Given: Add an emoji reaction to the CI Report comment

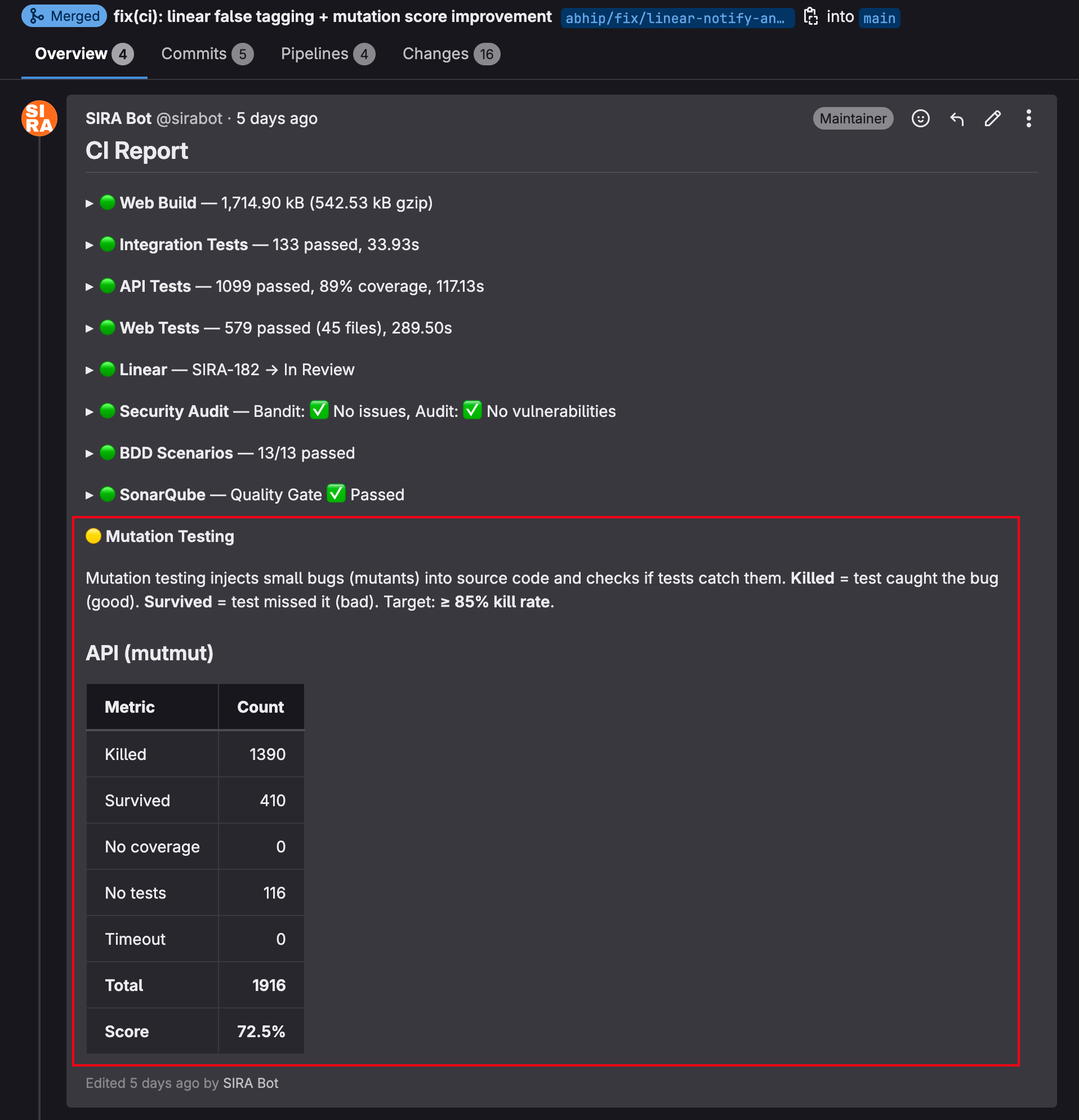Looking at the screenshot, I should (x=921, y=118).
